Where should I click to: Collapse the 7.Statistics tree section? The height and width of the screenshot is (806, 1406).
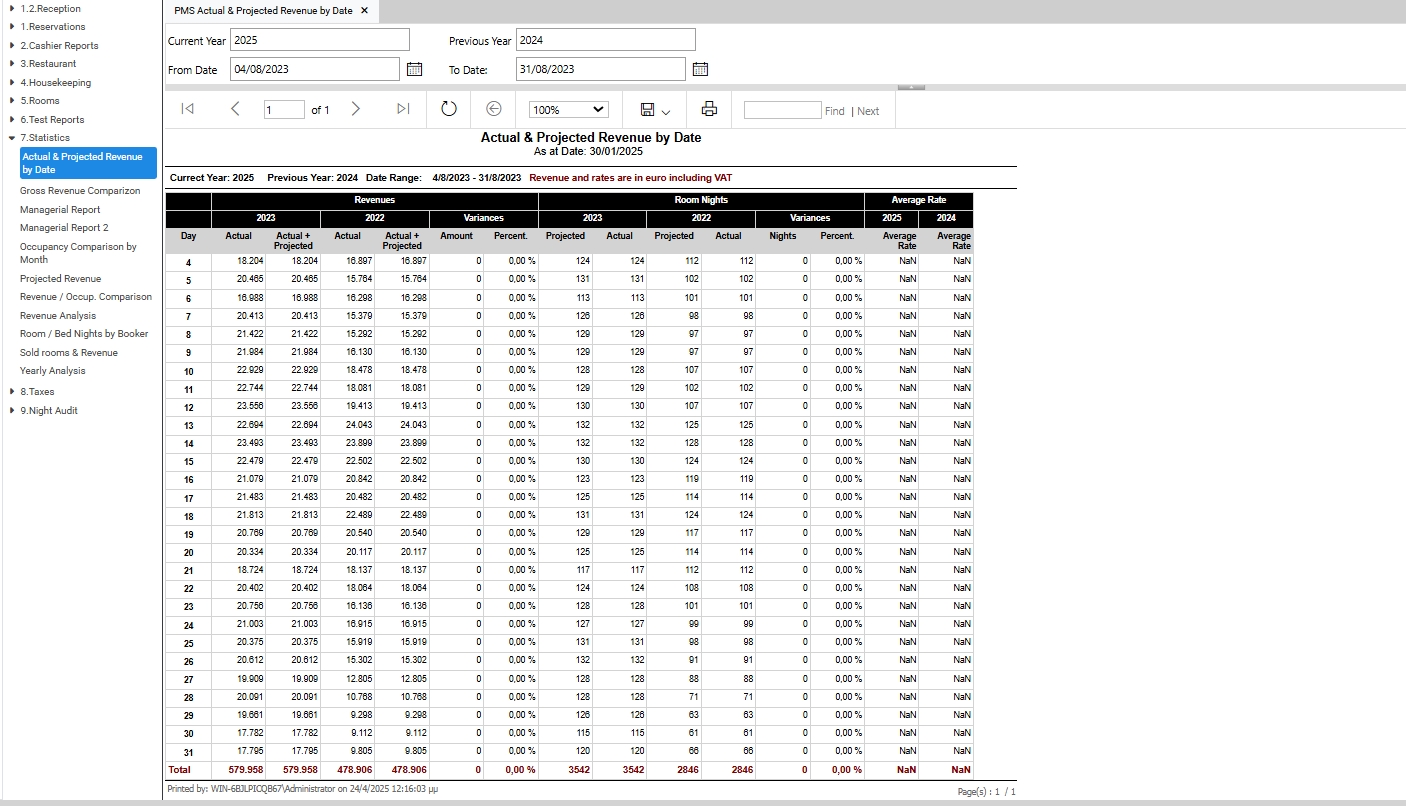[x=11, y=138]
